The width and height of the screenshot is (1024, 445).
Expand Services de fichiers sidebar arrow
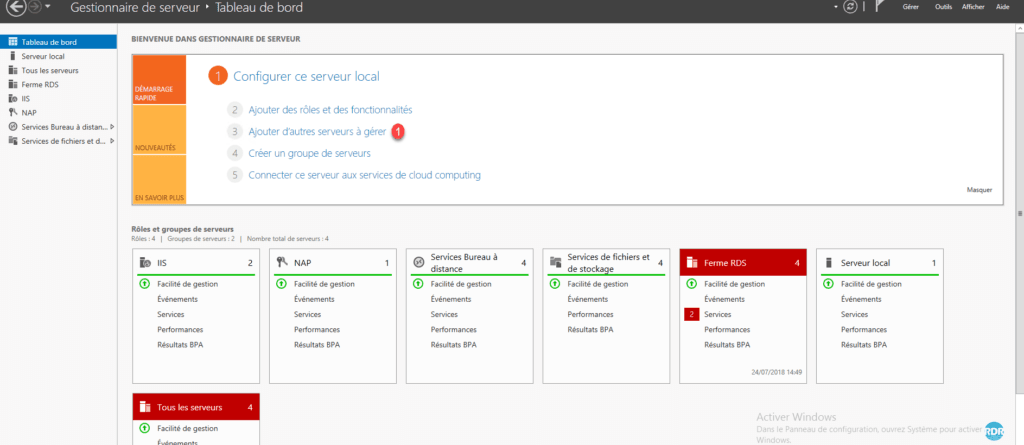[113, 141]
